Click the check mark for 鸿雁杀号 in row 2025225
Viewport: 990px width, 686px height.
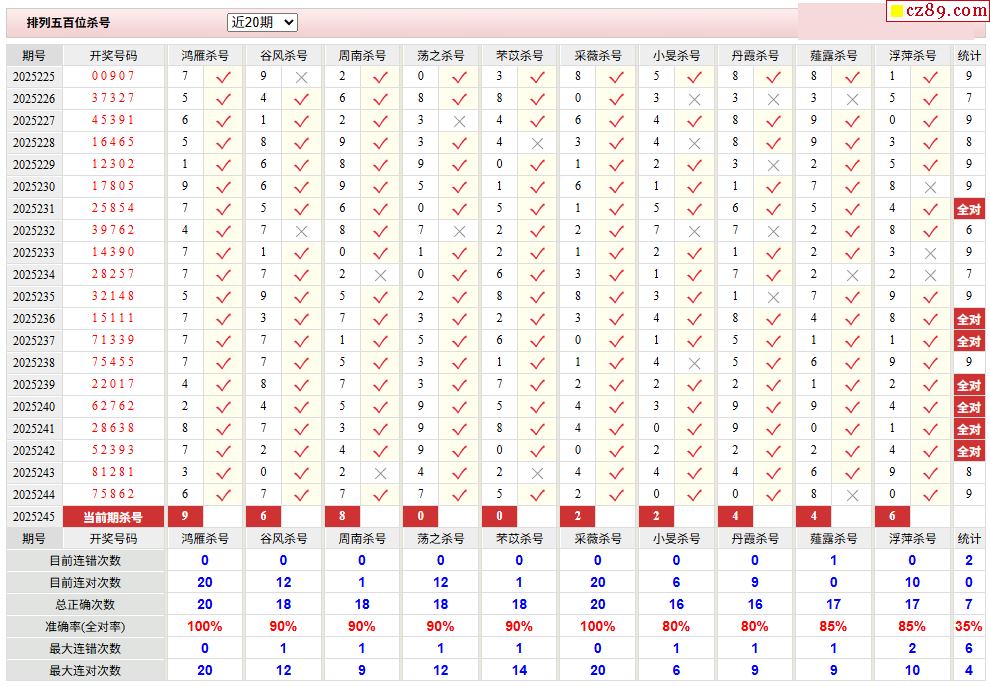click(x=223, y=78)
